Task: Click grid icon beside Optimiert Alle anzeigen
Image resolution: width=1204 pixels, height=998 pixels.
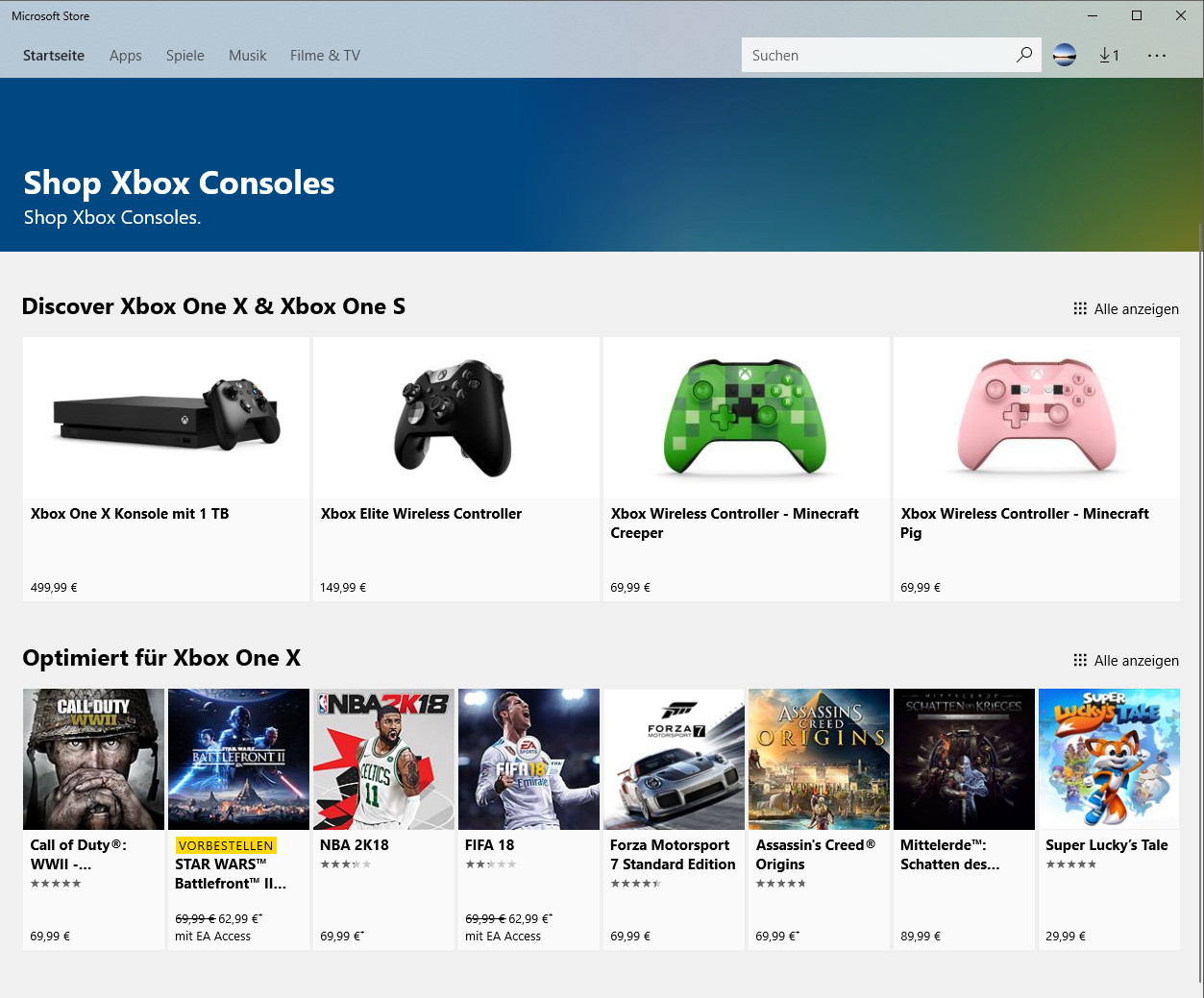Action: pyautogui.click(x=1080, y=660)
